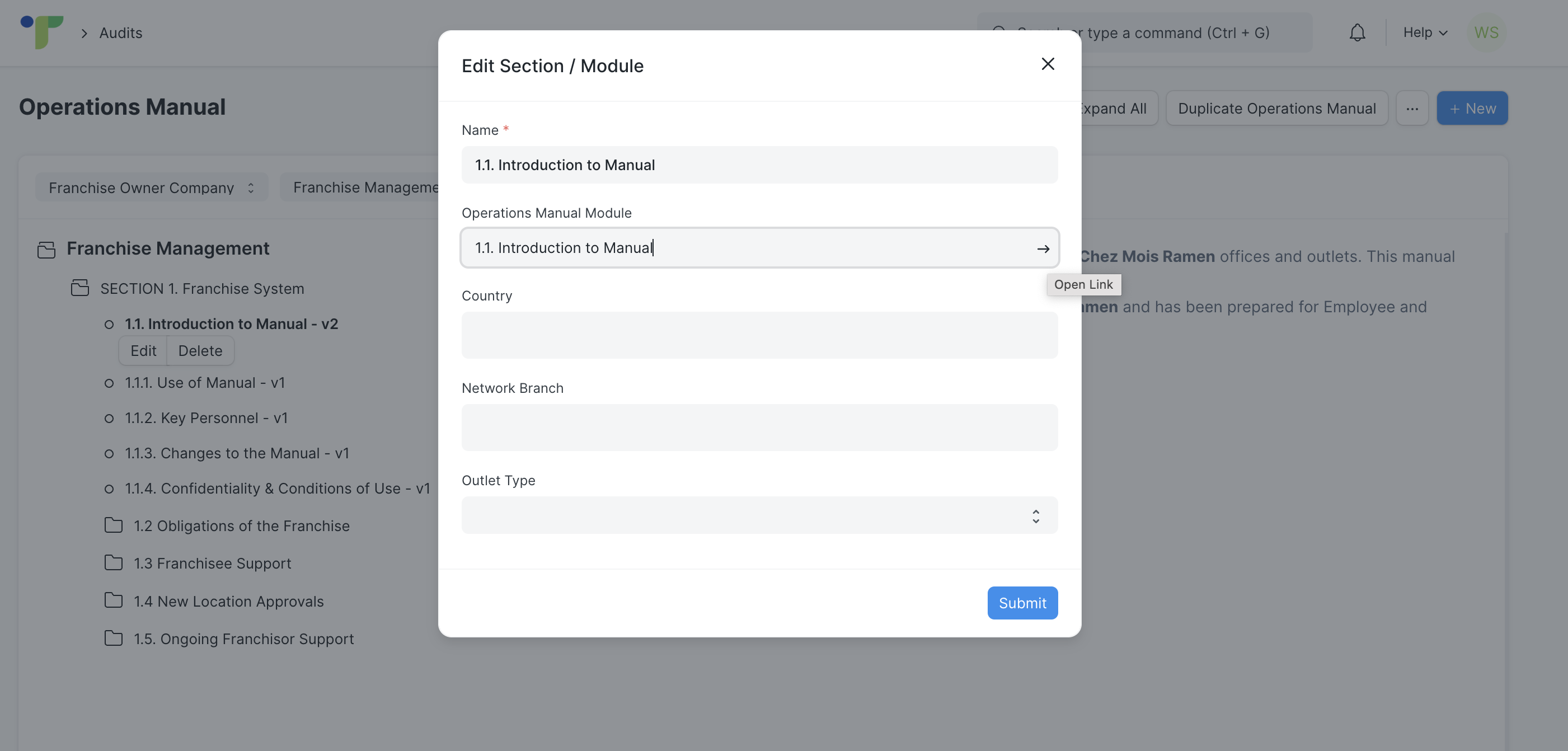Screen dimensions: 1568x751
Task: Click the app logo icon
Action: (x=41, y=32)
